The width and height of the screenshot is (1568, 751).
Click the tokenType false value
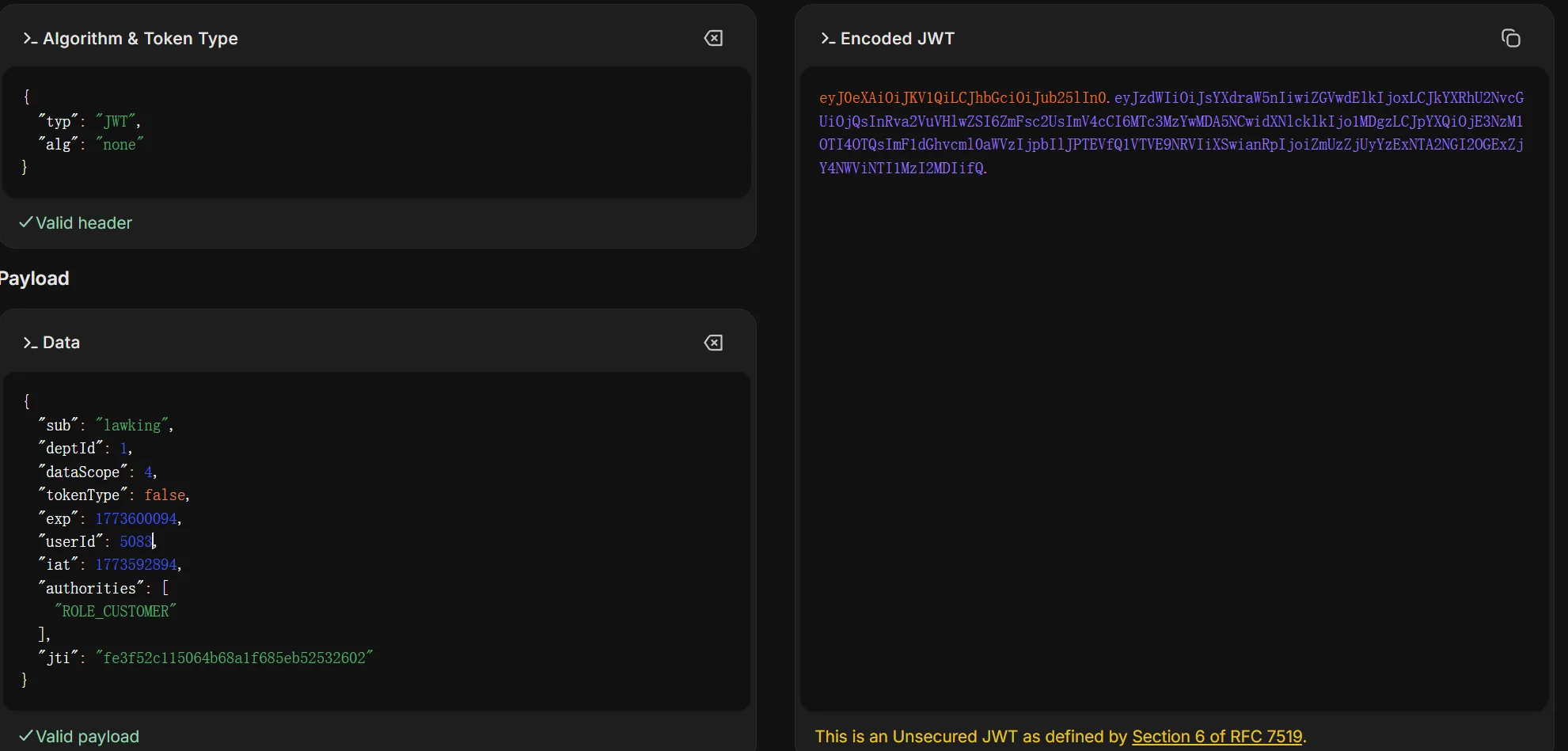click(165, 495)
